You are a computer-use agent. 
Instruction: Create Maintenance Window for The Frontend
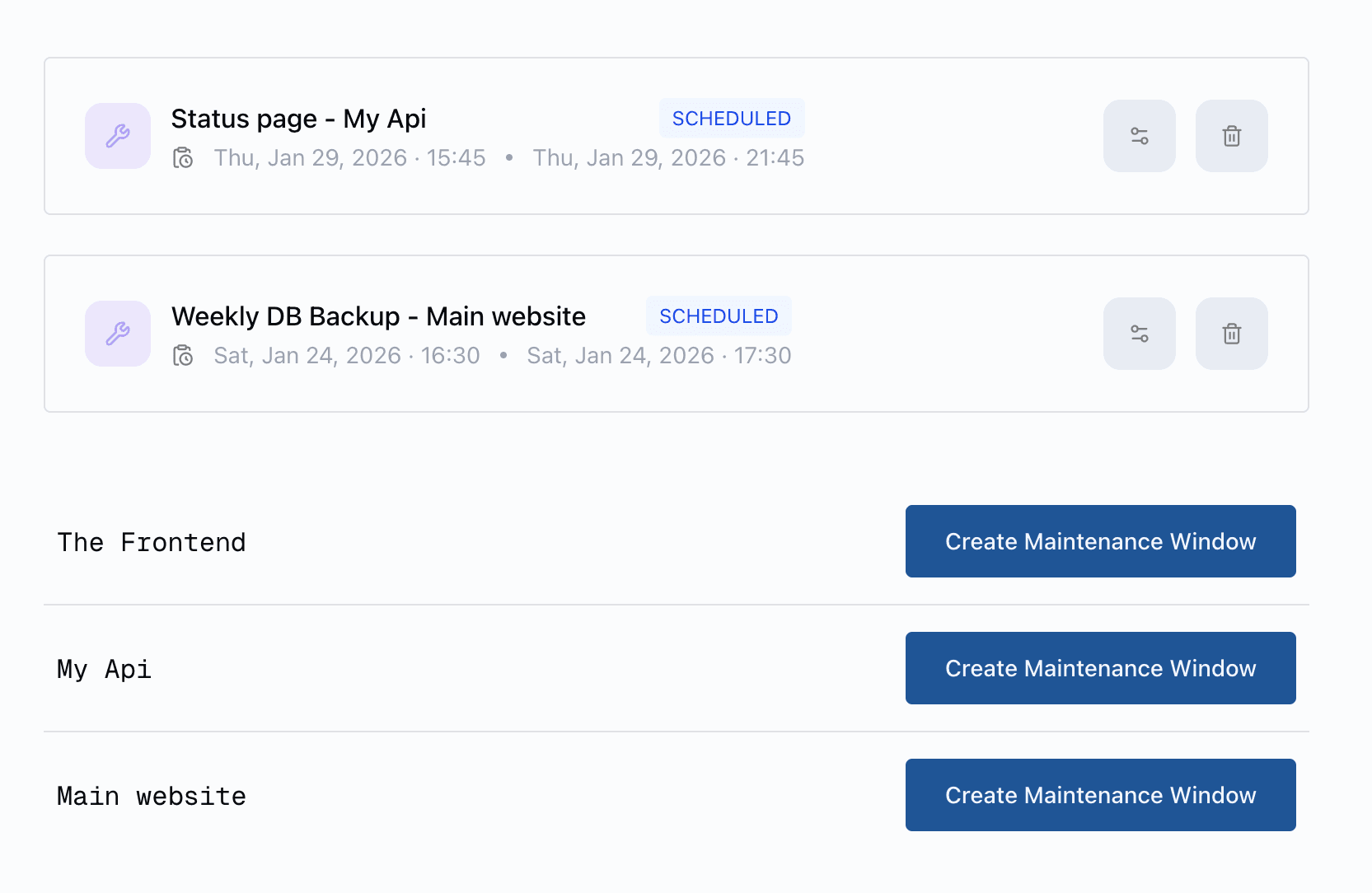pyautogui.click(x=1100, y=541)
